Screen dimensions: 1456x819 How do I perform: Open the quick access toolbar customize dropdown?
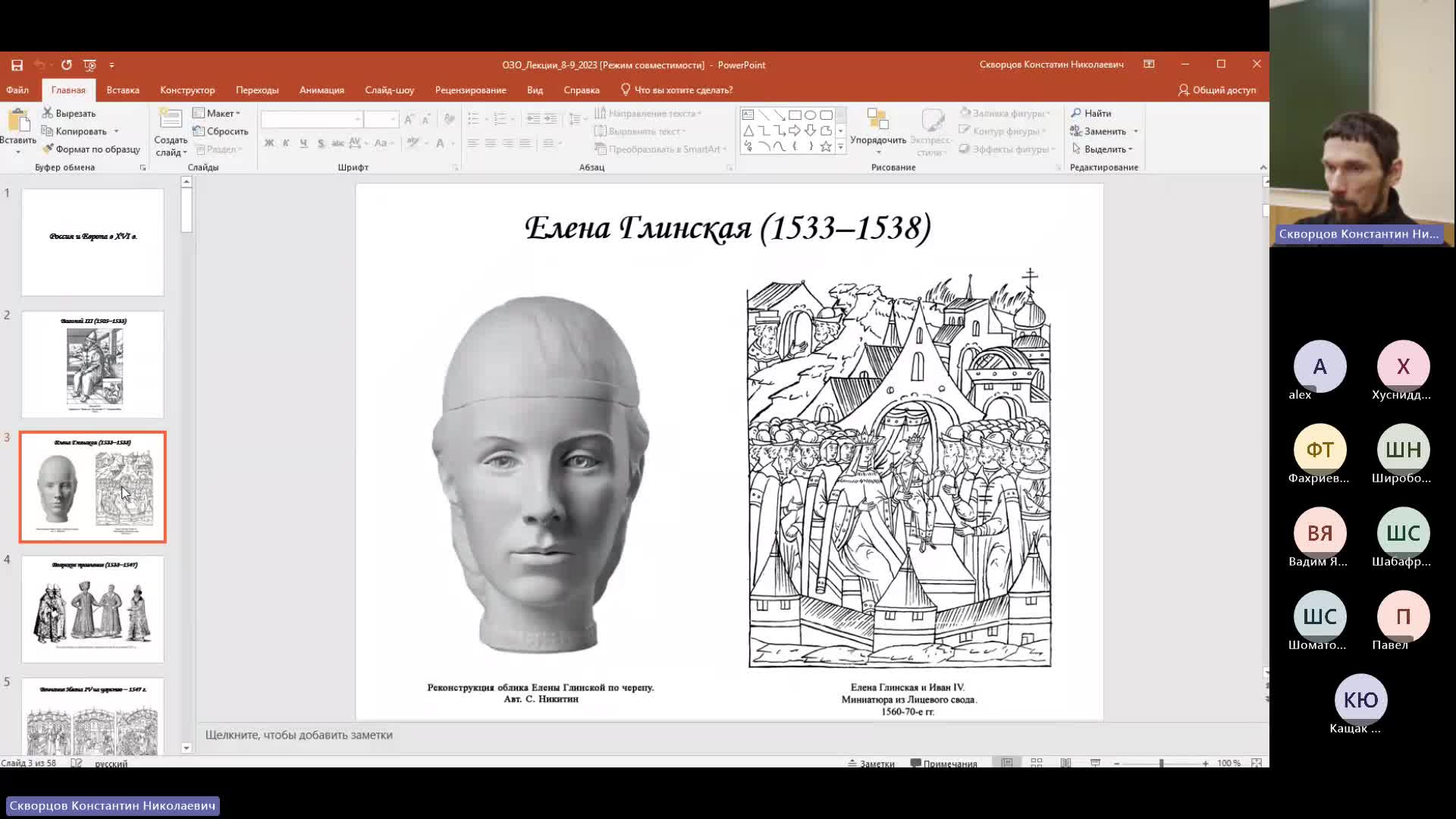pyautogui.click(x=111, y=65)
